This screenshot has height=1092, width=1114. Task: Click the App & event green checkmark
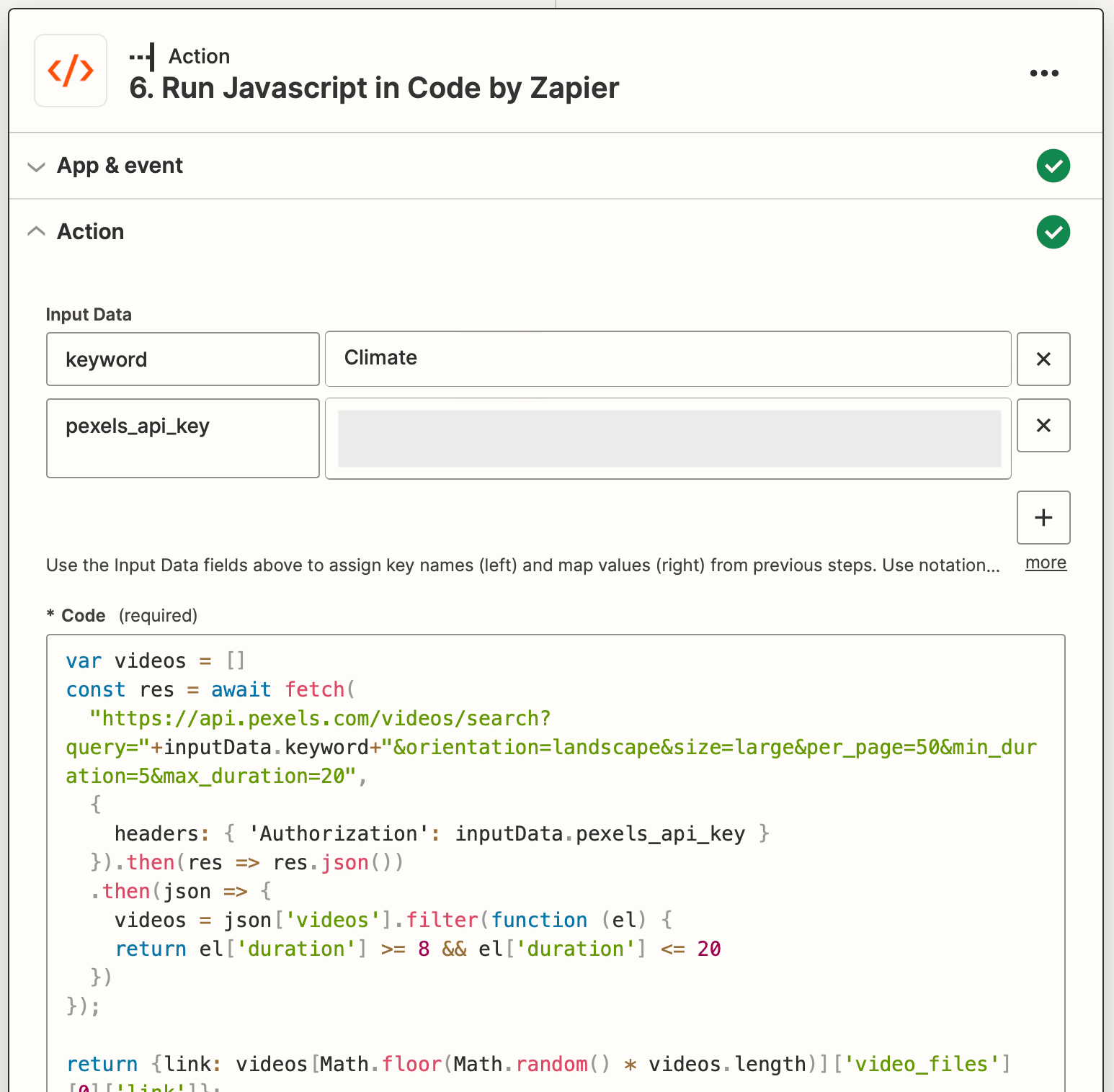(x=1053, y=166)
